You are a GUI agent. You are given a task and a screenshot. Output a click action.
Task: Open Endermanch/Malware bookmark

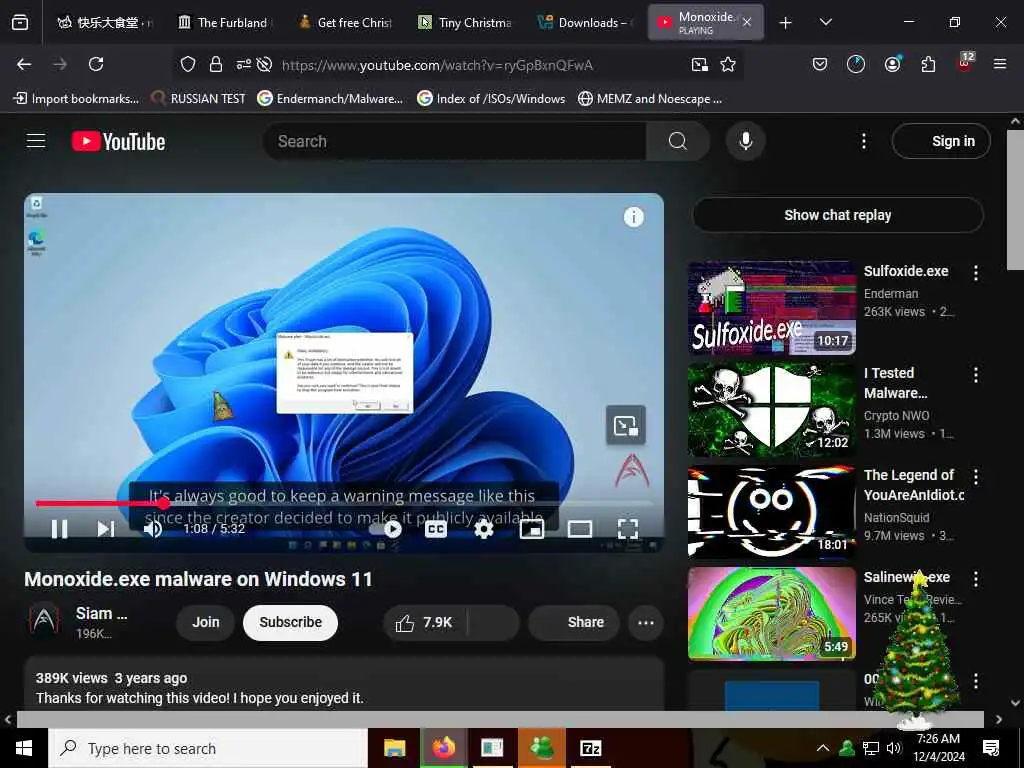[330, 99]
